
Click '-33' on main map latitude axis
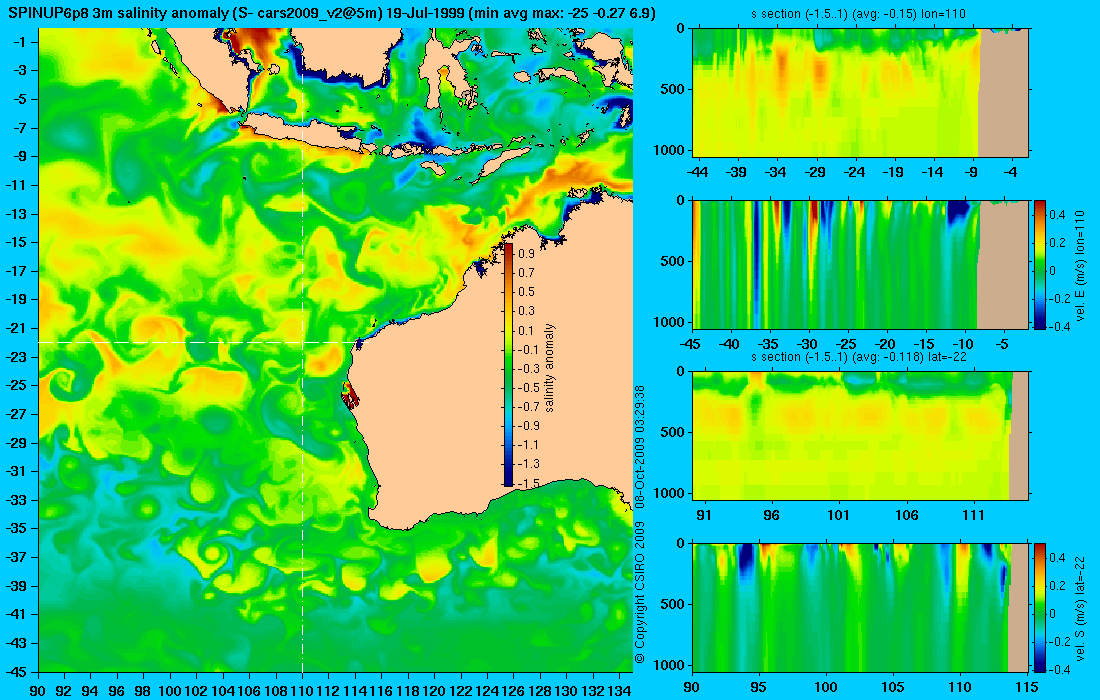tap(15, 500)
